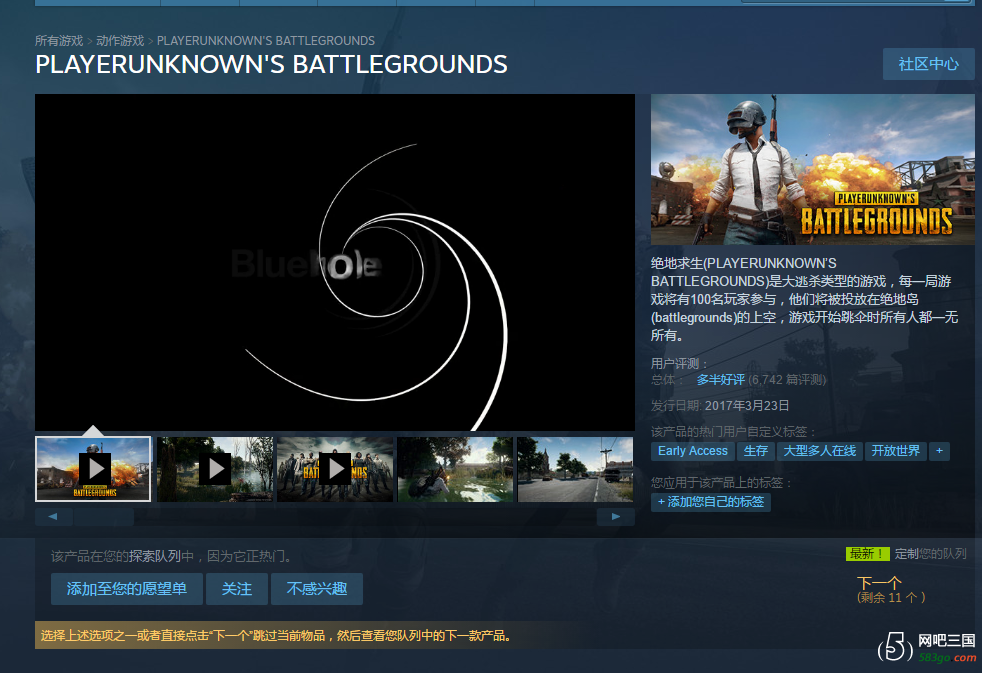Viewport: 982px width, 673px height.
Task: Select the fourth screenshot thumbnail with swamp
Action: (x=455, y=469)
